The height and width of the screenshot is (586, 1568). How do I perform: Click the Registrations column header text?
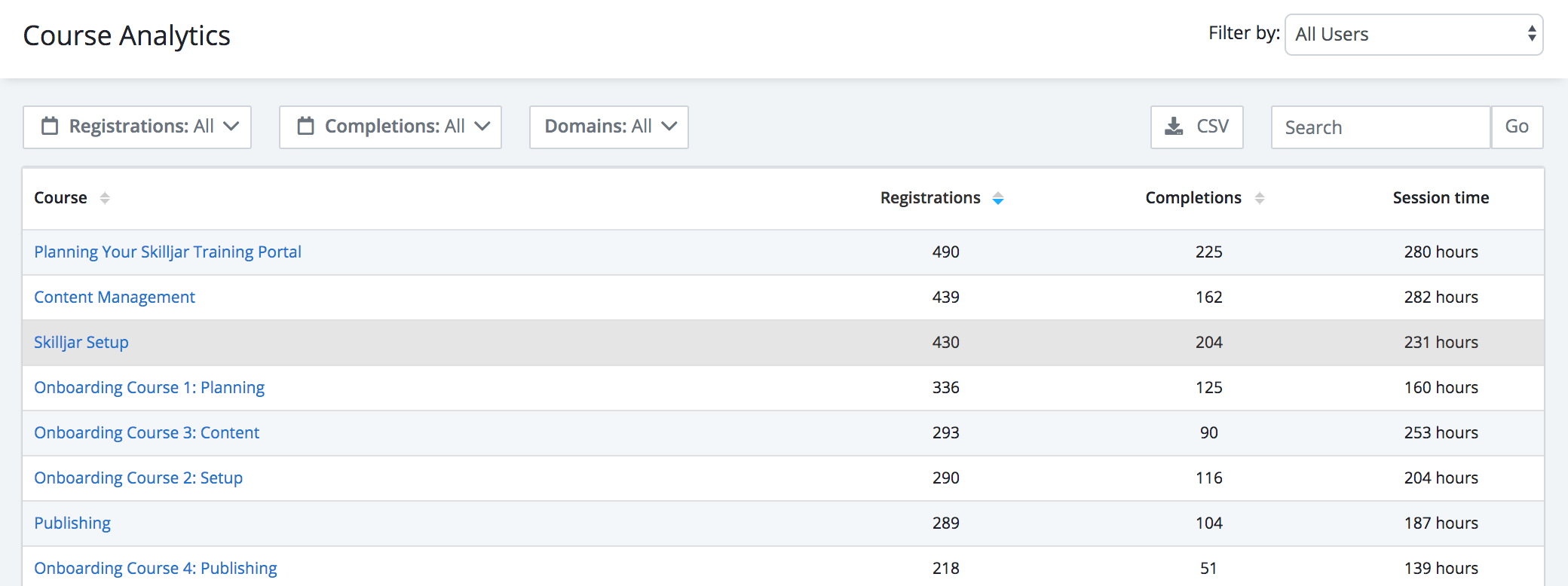(930, 197)
